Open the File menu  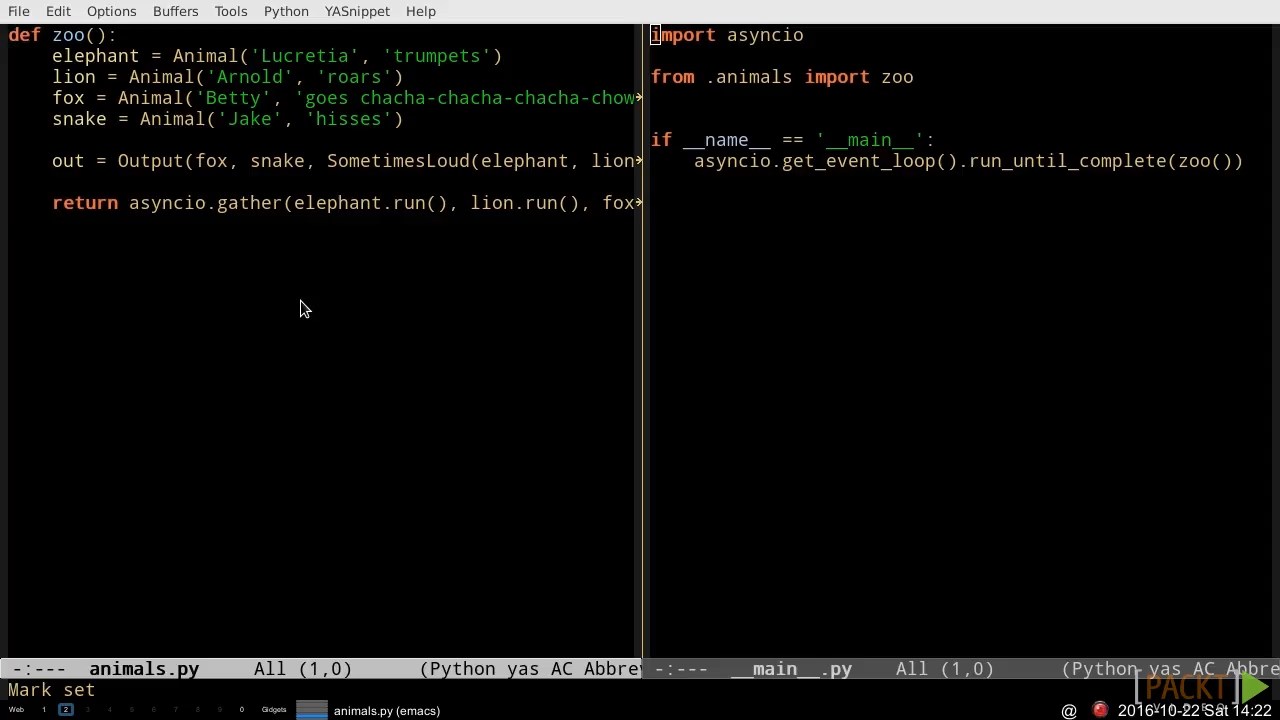(x=18, y=11)
